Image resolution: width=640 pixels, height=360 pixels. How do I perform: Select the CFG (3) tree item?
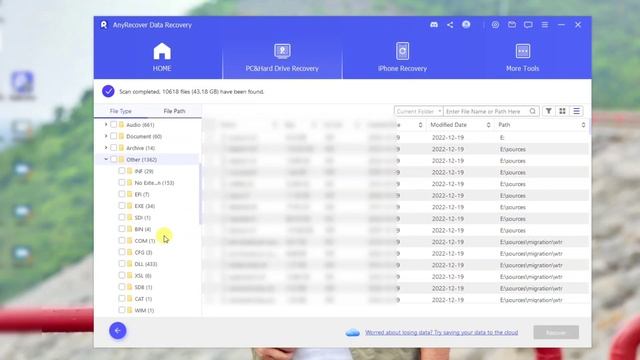pos(143,252)
